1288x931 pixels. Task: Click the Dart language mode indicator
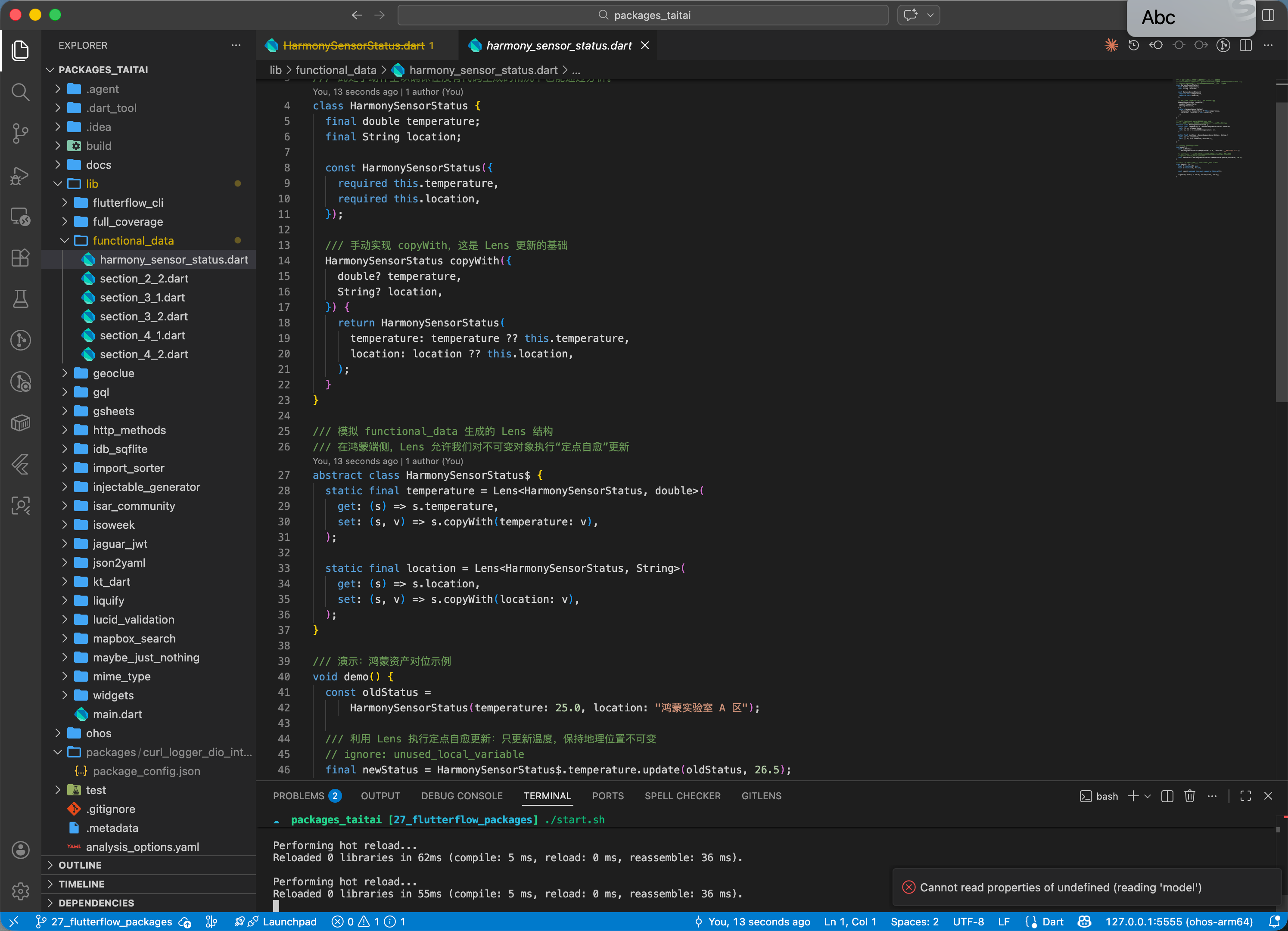[1052, 922]
